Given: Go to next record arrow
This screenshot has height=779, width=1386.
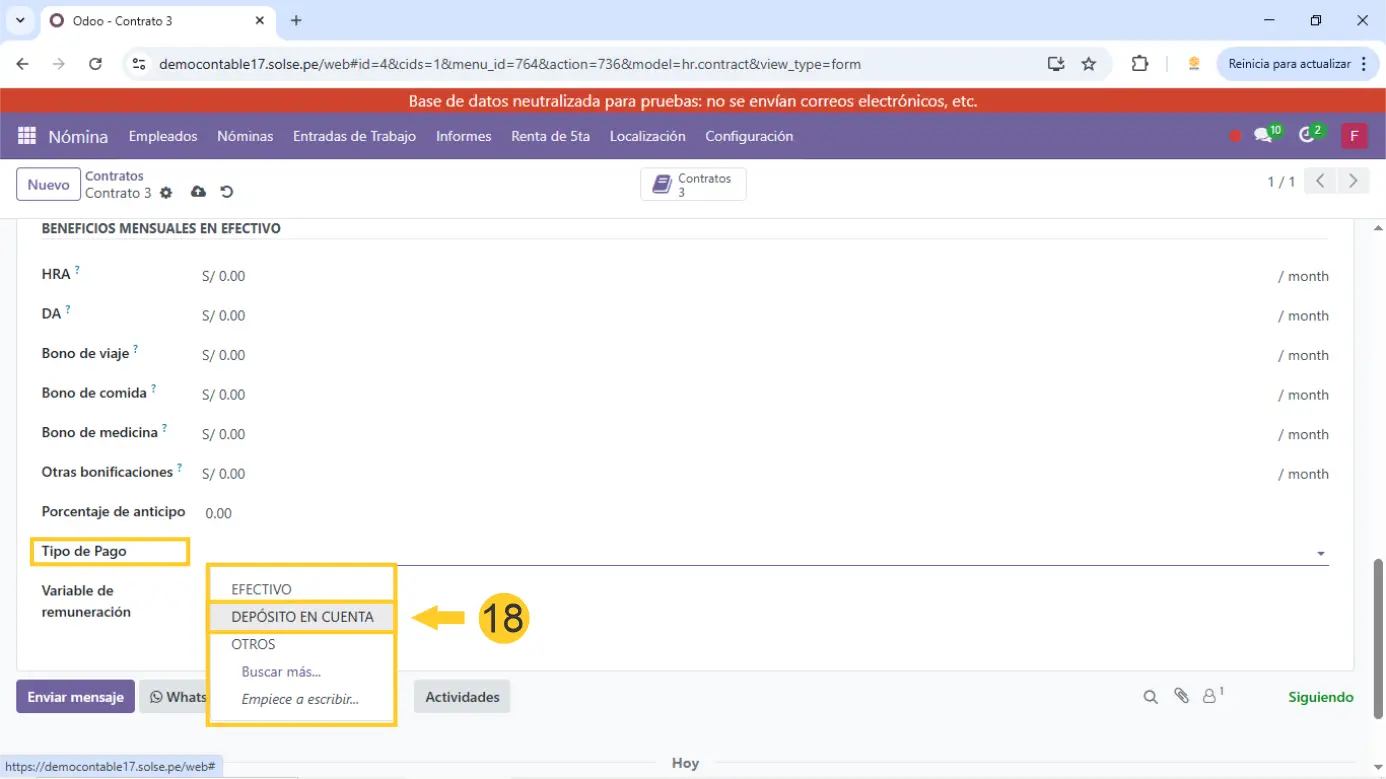Looking at the screenshot, I should click(x=1353, y=181).
